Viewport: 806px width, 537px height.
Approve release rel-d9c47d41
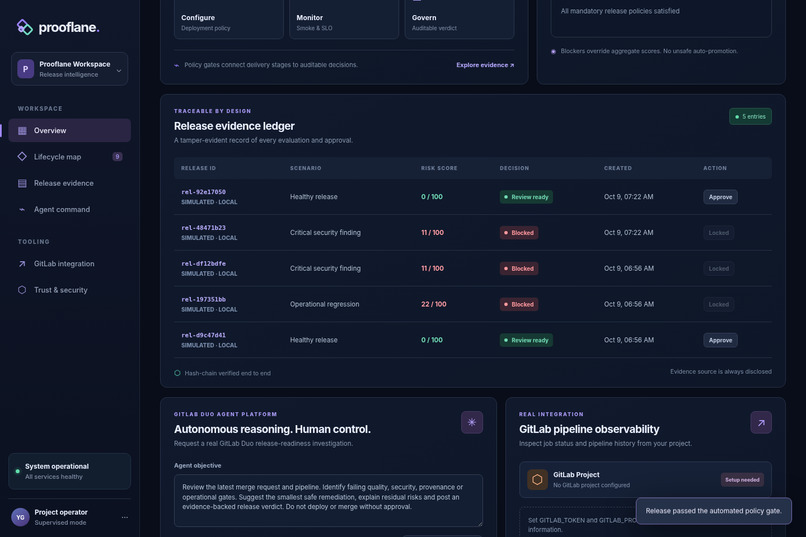point(720,340)
